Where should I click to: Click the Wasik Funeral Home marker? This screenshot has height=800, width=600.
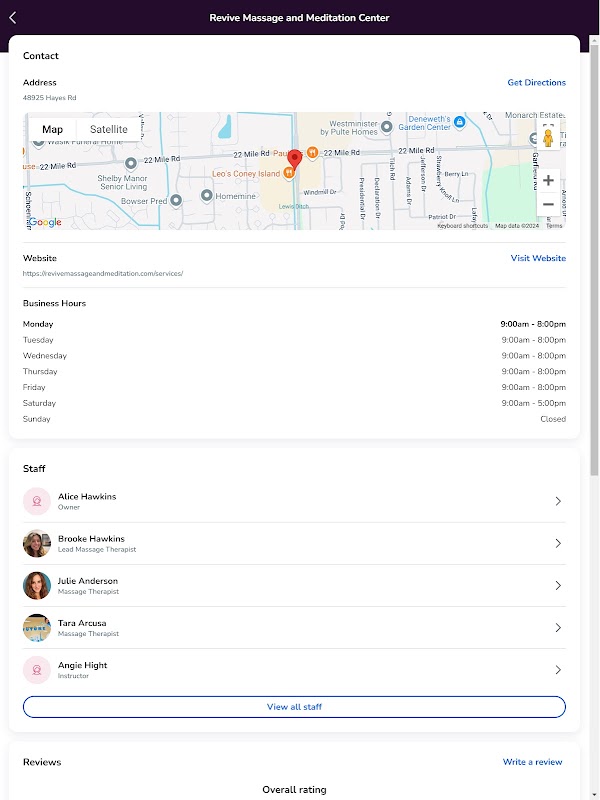[x=39, y=143]
